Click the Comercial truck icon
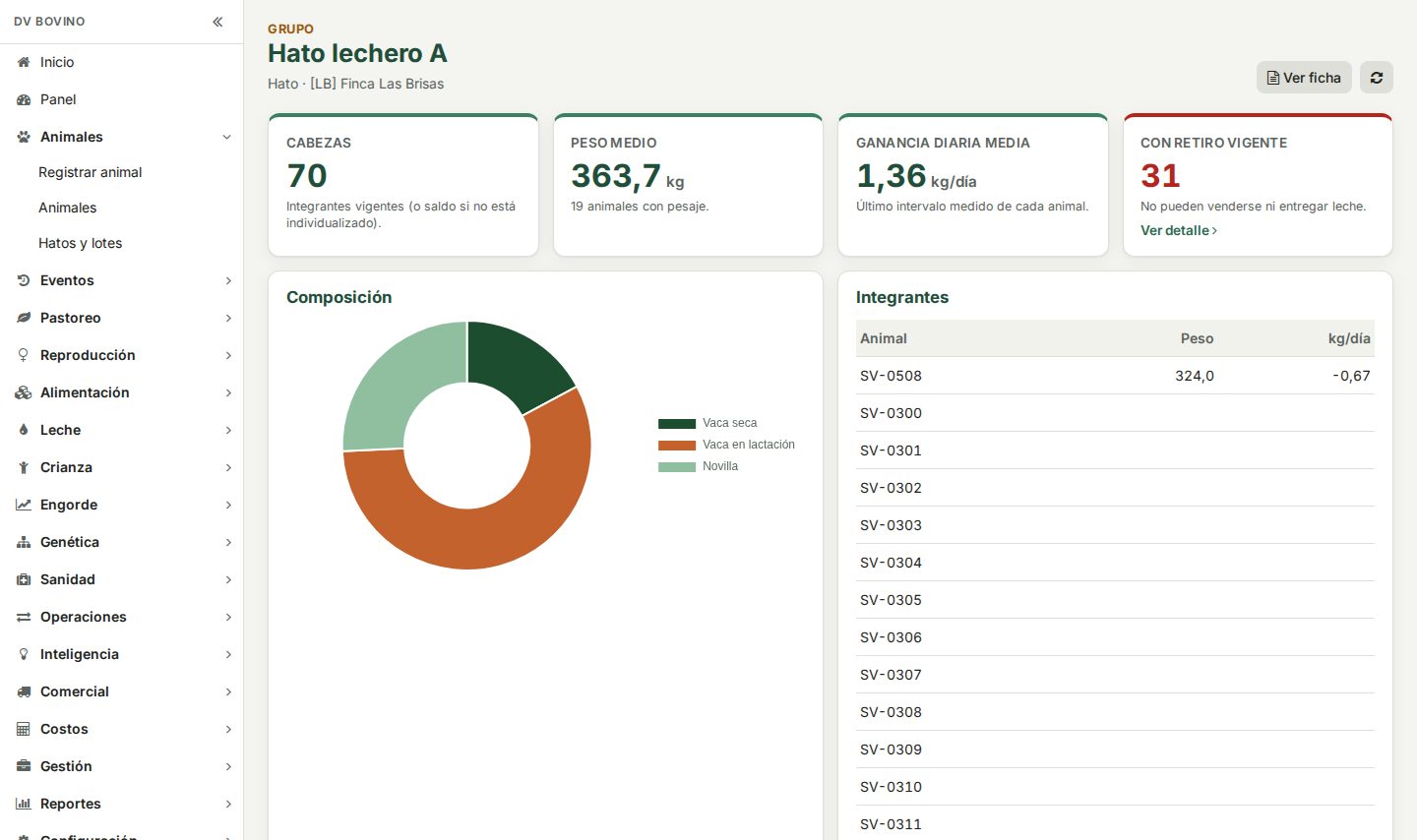 (24, 691)
